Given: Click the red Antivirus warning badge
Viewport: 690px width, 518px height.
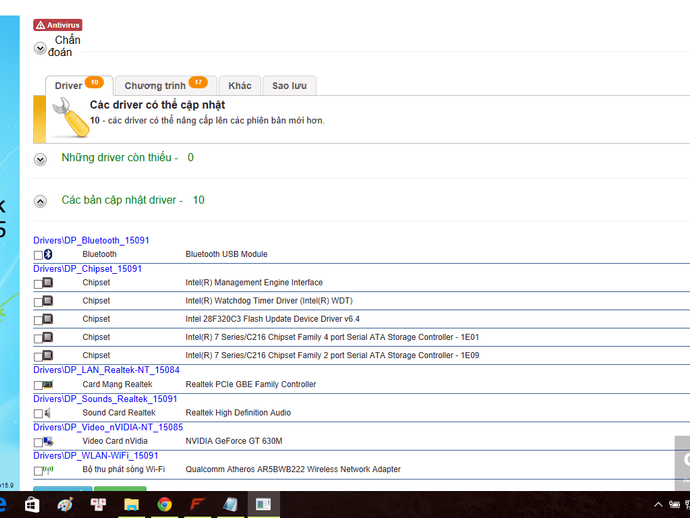Looking at the screenshot, I should (x=58, y=25).
